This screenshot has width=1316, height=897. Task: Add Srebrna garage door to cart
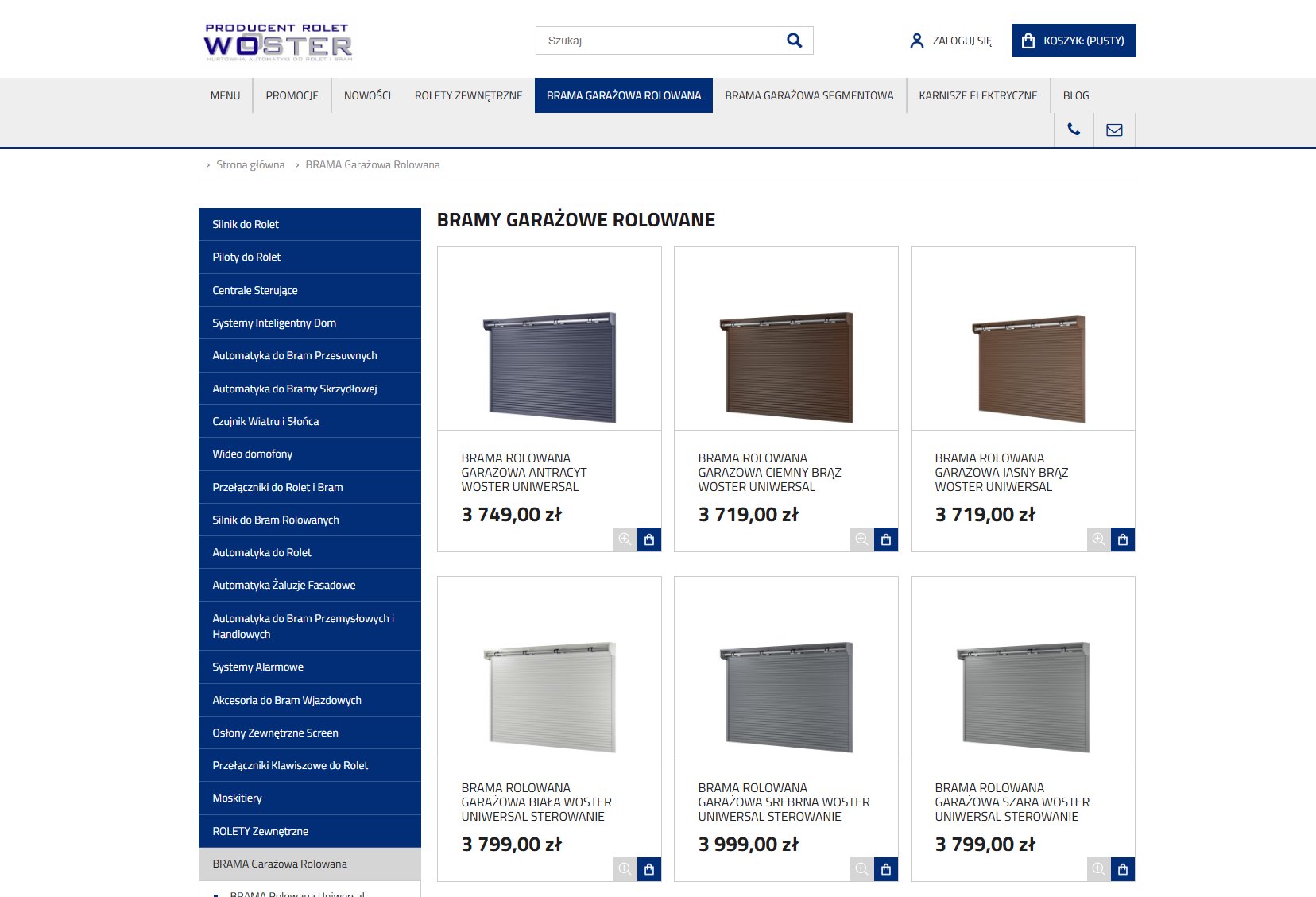886,869
